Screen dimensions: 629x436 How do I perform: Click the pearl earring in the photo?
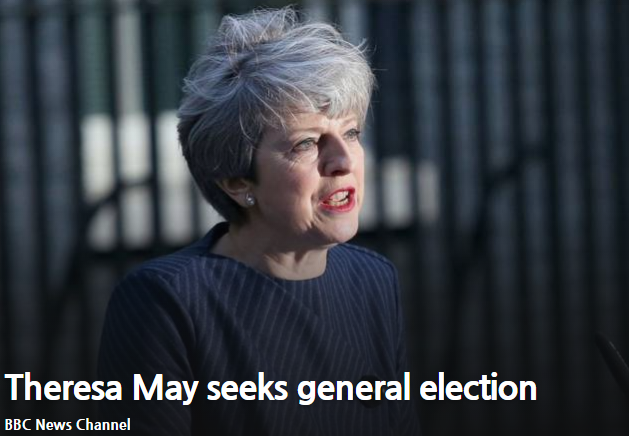pyautogui.click(x=250, y=199)
